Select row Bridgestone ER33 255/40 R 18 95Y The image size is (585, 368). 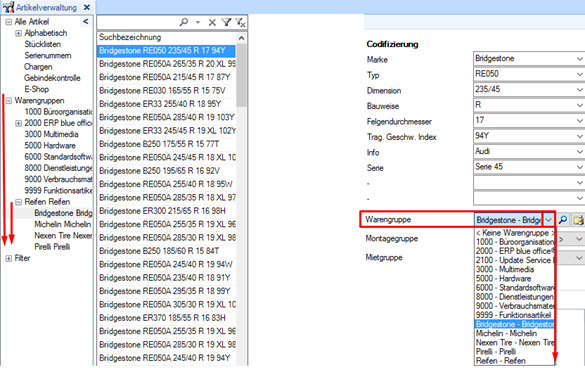[166, 104]
